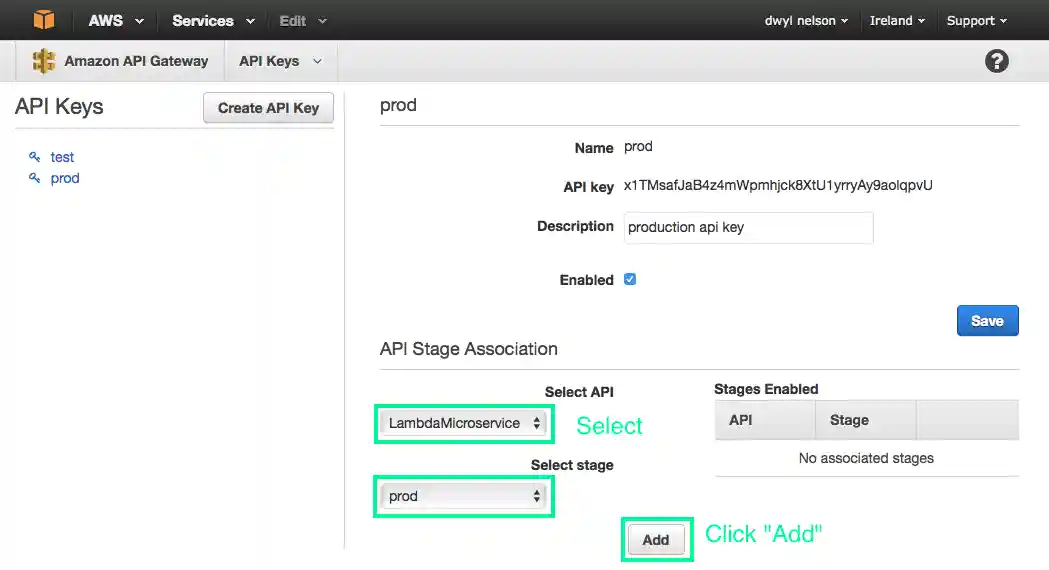Image resolution: width=1049 pixels, height=570 pixels.
Task: Open the AWS dropdown menu
Action: tap(116, 21)
